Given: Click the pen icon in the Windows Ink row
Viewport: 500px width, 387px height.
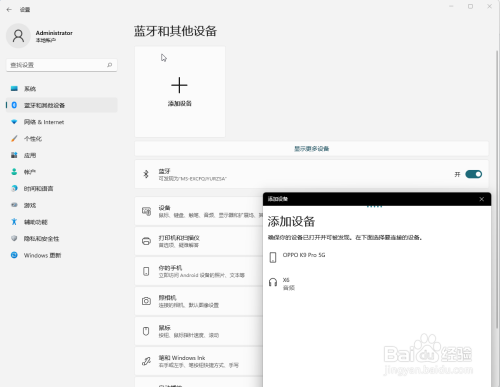Looking at the screenshot, I should tap(146, 361).
